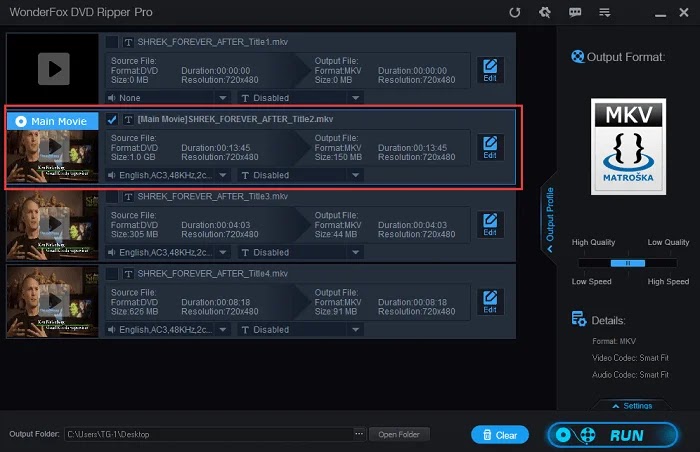Open the English AC3 audio dropdown for Title4
This screenshot has width=700, height=452.
(x=167, y=330)
